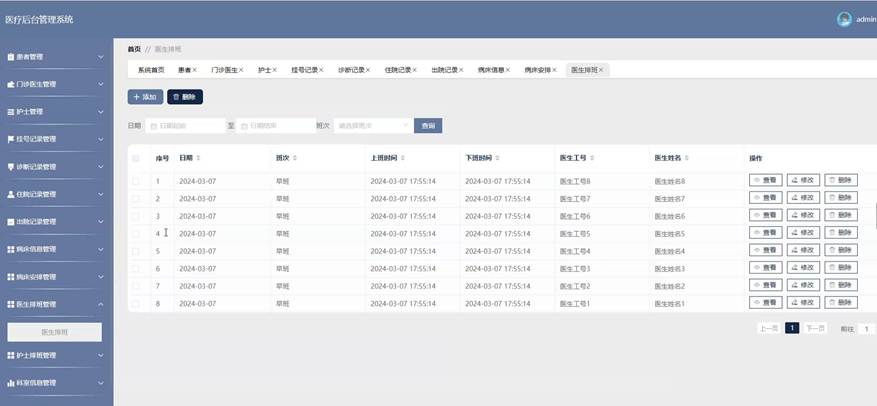
Task: Expand 病床安排管理 with its chevron
Action: [x=101, y=277]
